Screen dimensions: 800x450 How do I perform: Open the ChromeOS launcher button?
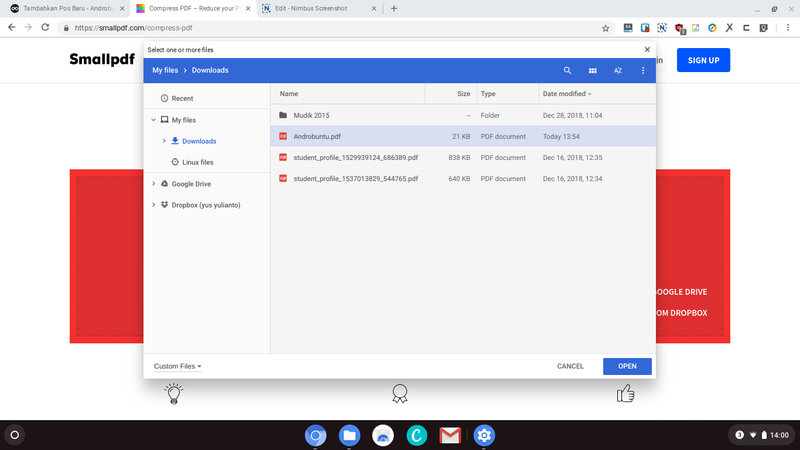pos(15,435)
